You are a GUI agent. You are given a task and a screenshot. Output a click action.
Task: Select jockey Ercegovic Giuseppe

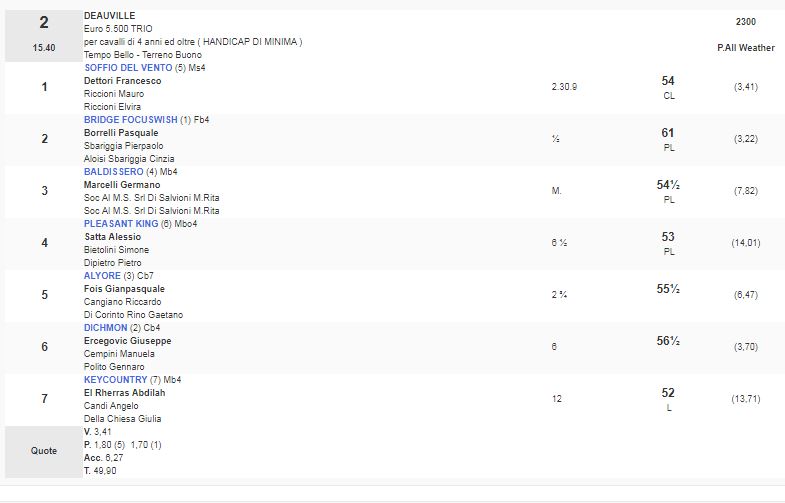tap(127, 341)
